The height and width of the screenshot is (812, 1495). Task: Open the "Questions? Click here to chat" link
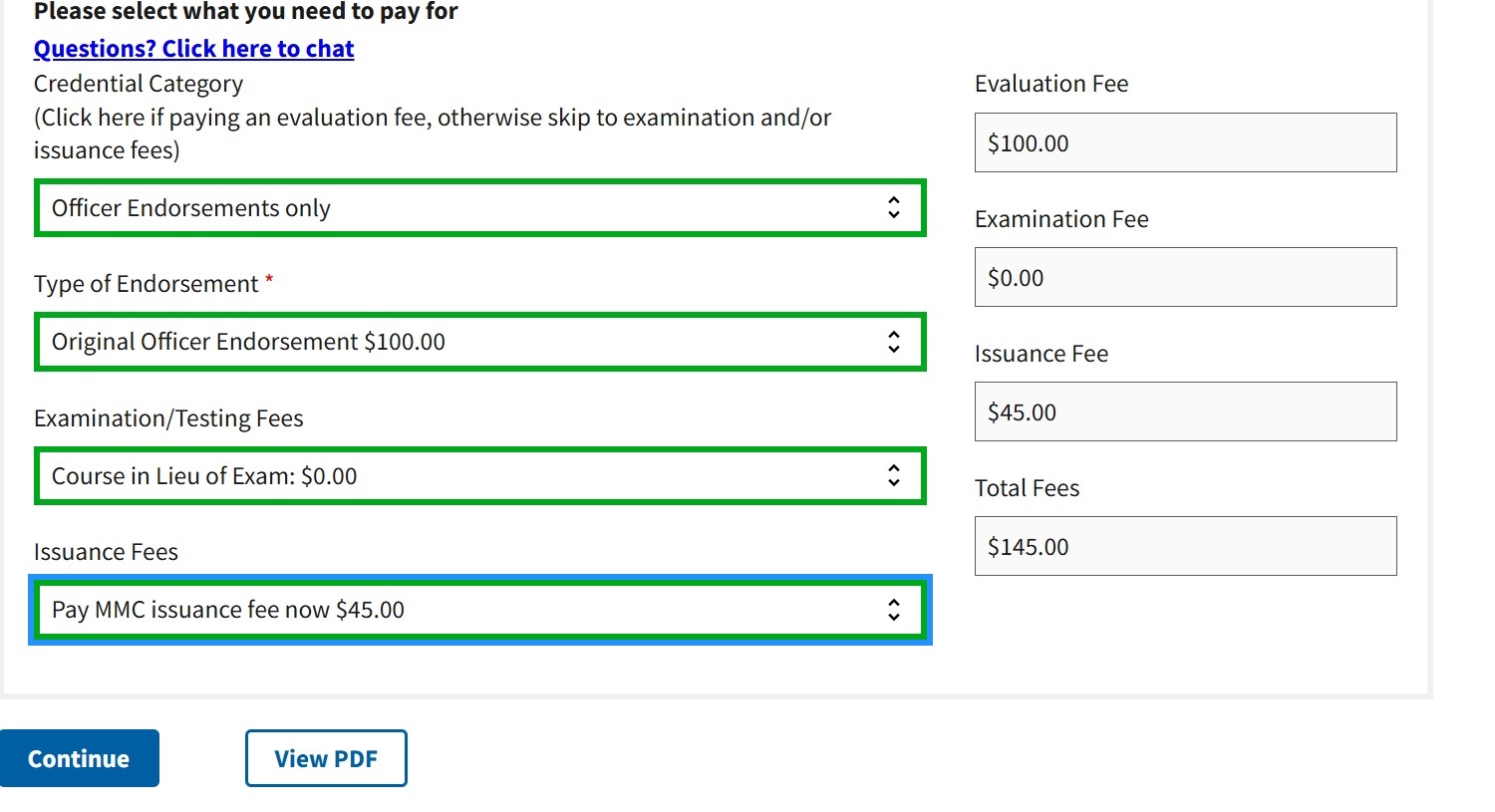pos(193,49)
